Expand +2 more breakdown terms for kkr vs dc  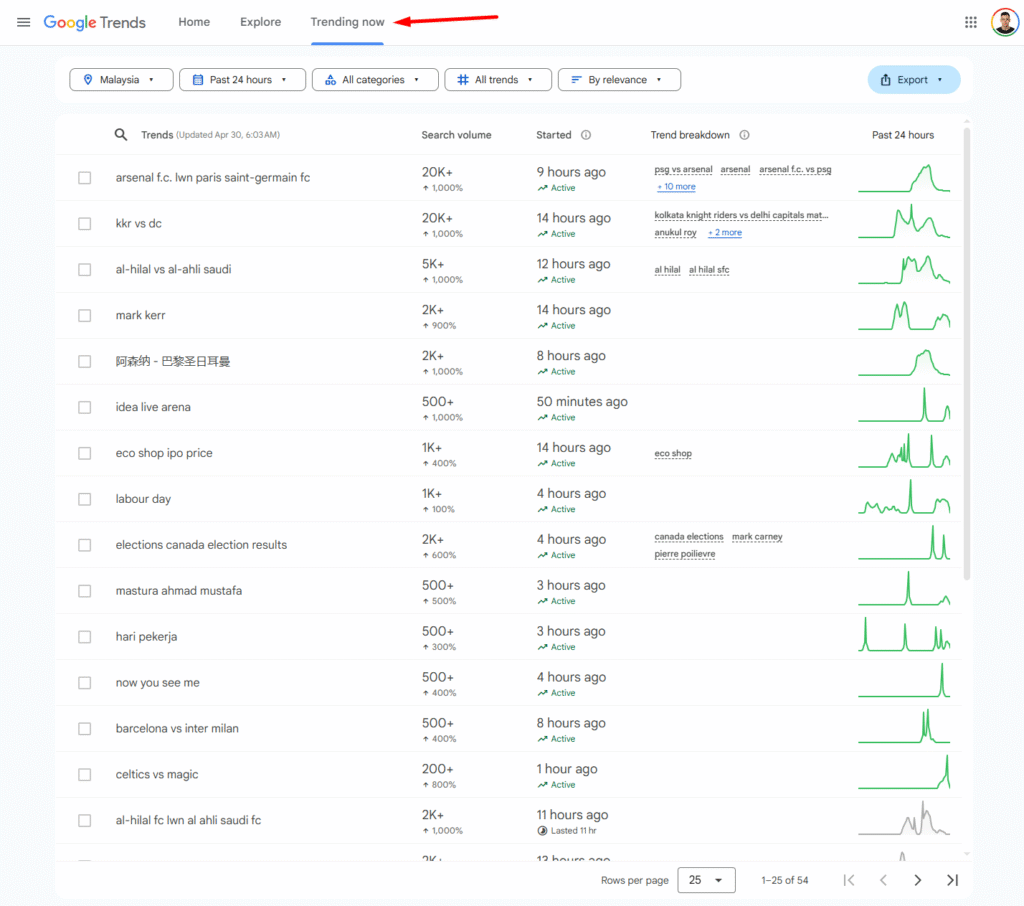(725, 233)
